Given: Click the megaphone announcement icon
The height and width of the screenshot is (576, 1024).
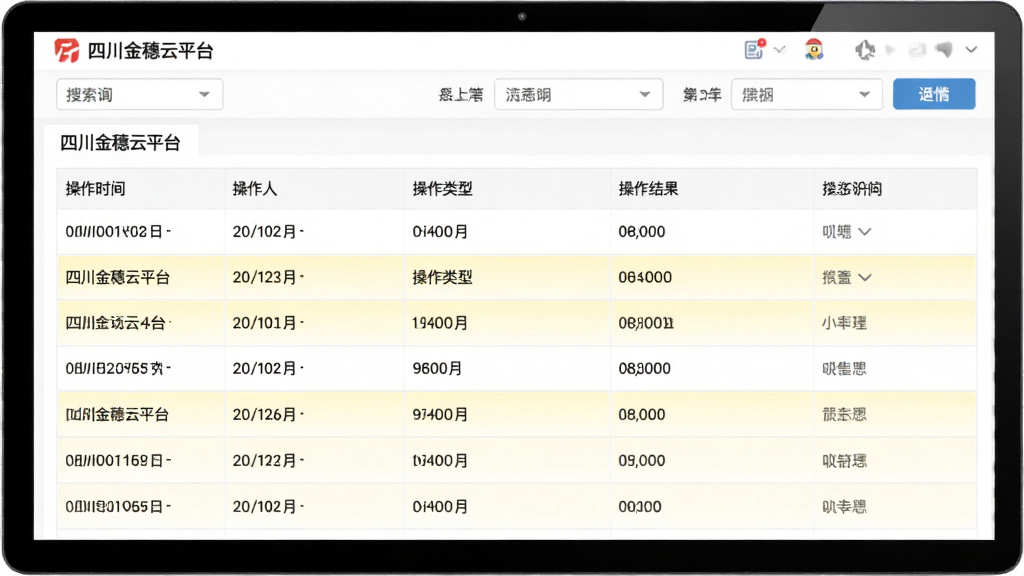Looking at the screenshot, I should click(x=944, y=50).
